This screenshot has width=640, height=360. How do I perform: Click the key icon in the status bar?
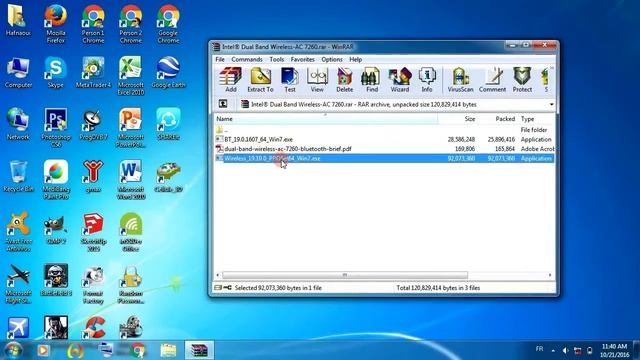(x=227, y=288)
